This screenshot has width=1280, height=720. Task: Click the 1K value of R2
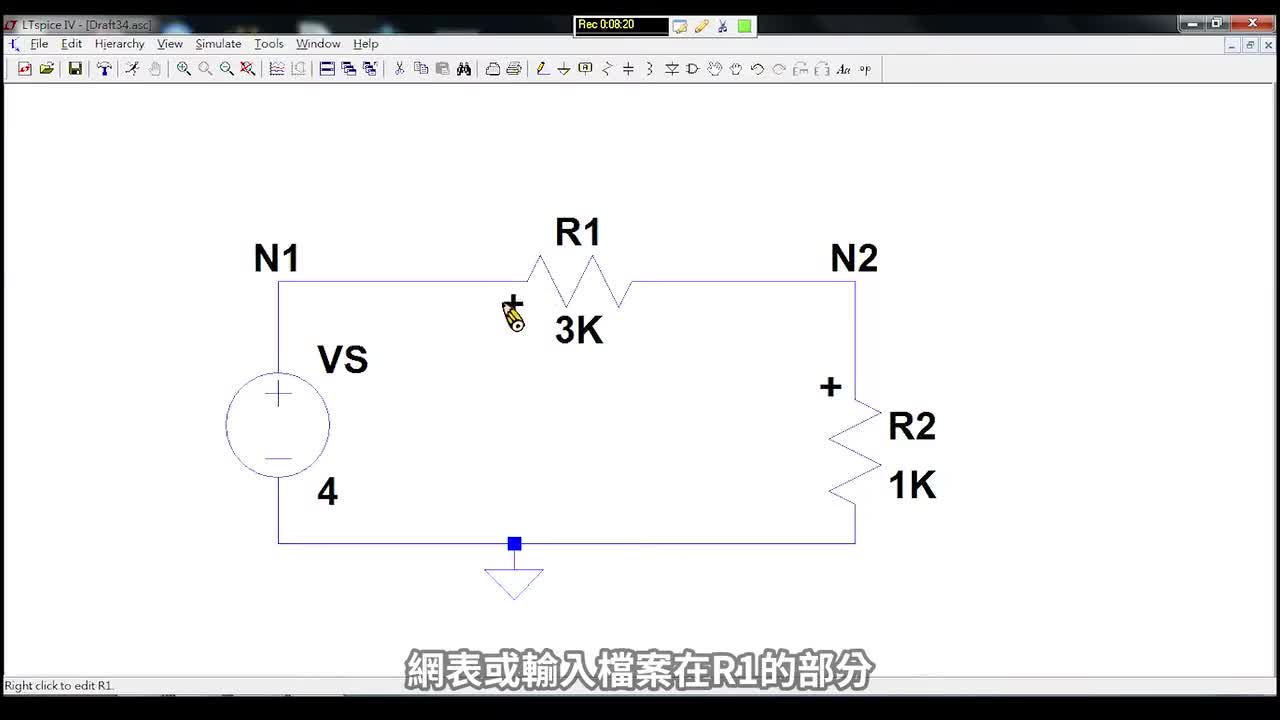coord(912,485)
